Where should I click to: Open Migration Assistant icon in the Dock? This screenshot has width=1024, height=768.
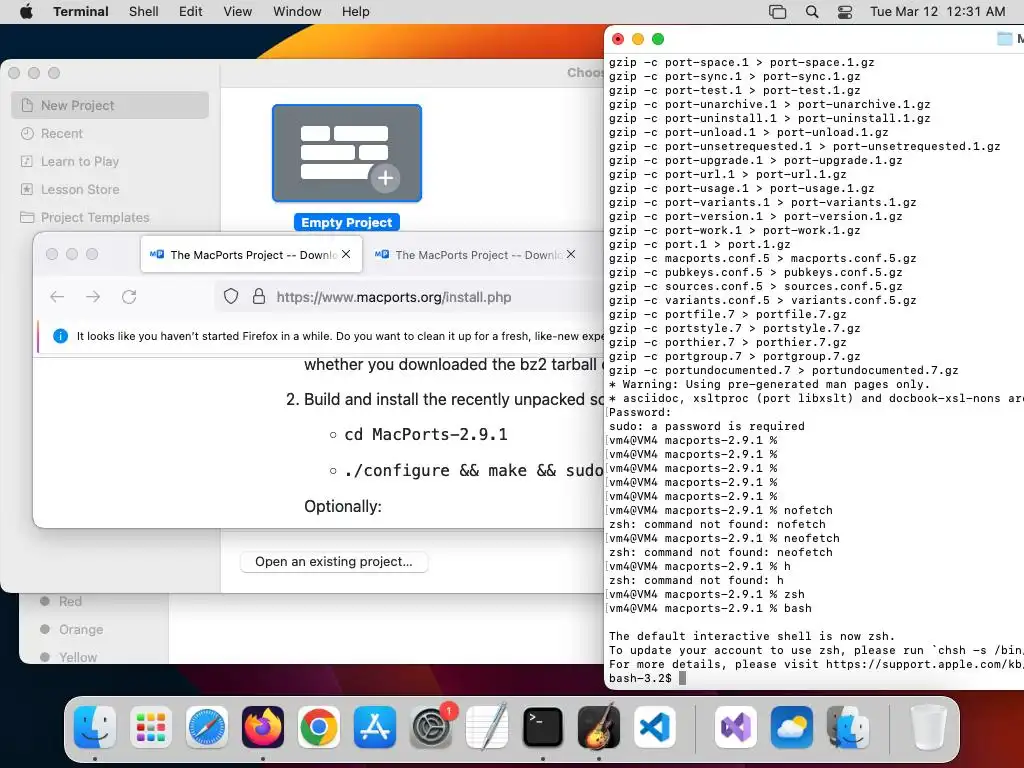click(x=848, y=727)
